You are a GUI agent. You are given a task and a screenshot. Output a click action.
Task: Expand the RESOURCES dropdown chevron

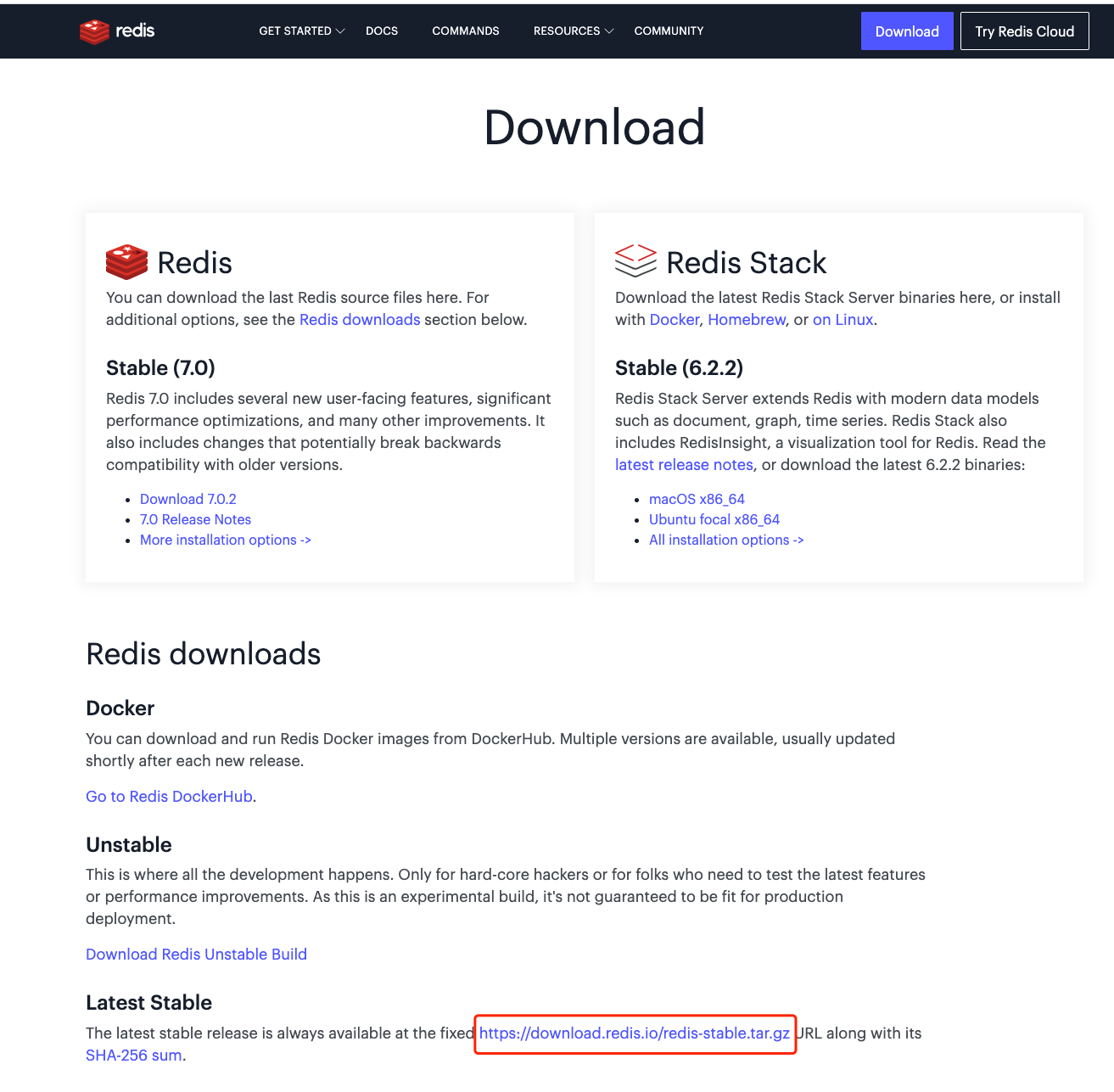pos(609,31)
